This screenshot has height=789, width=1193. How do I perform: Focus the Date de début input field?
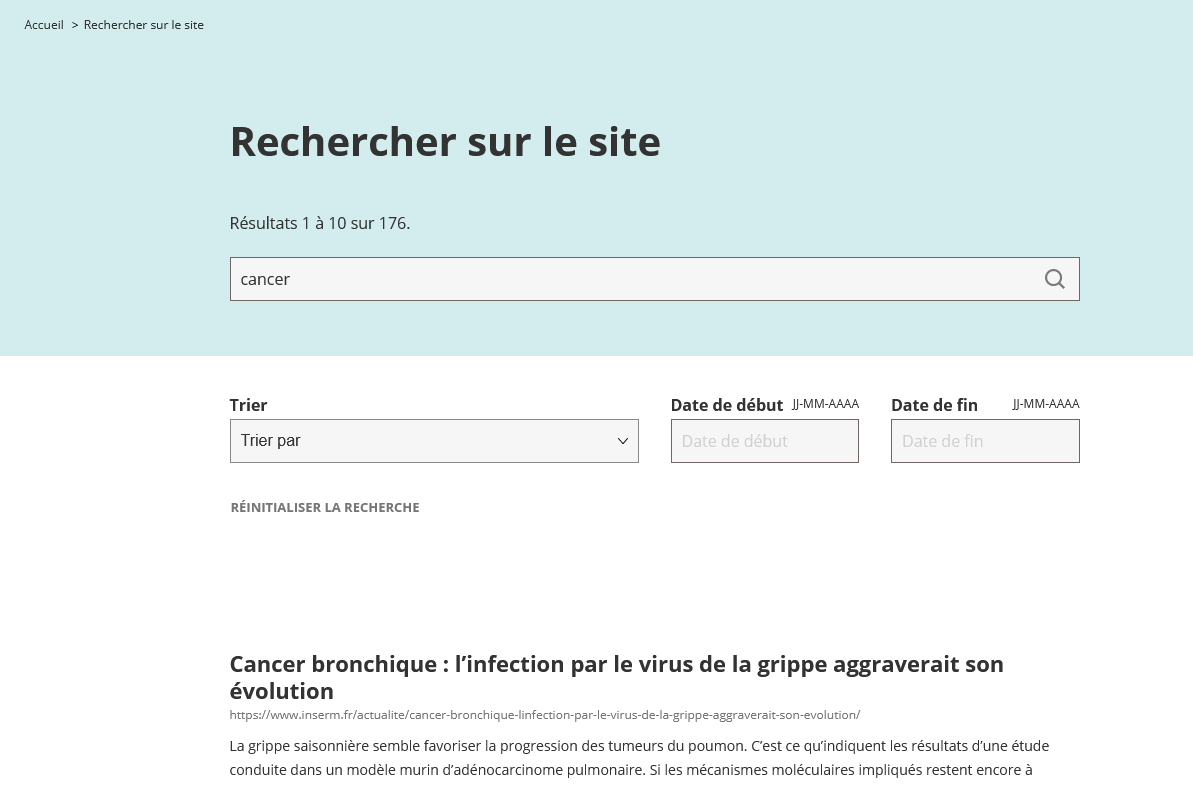click(x=764, y=441)
